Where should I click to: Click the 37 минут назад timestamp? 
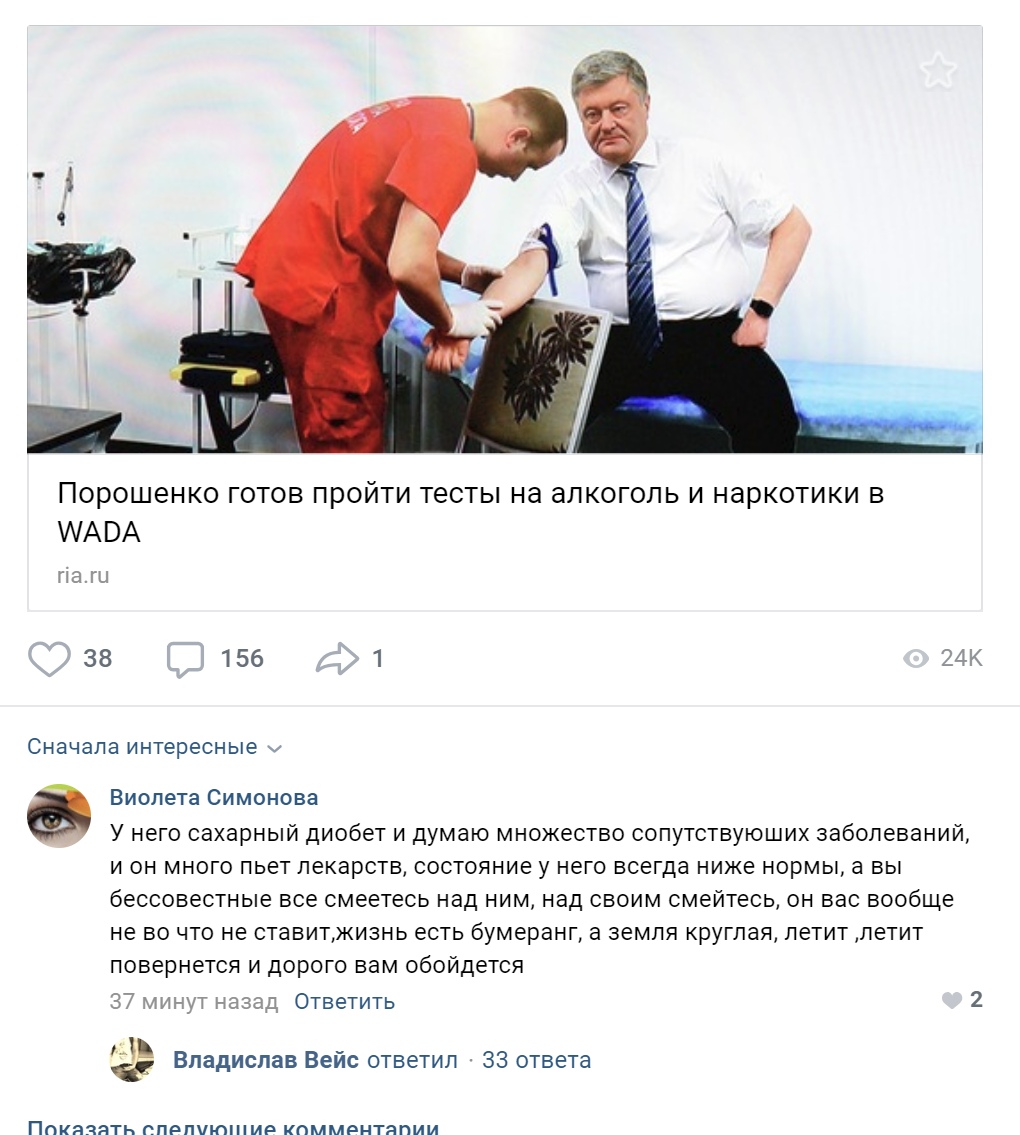coord(194,1002)
